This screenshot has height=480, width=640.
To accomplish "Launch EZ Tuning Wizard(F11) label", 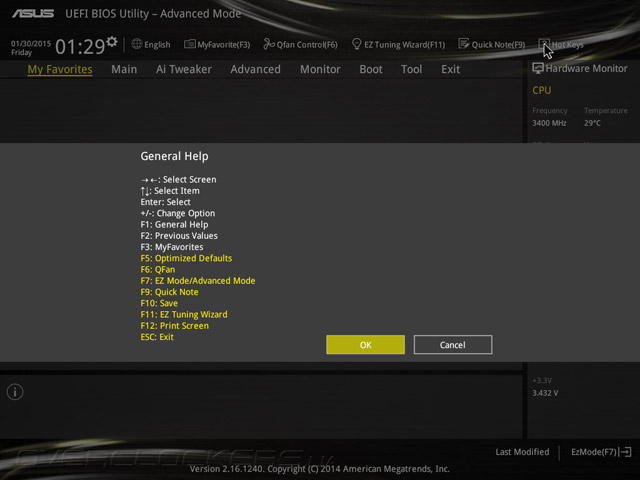I will click(x=404, y=44).
